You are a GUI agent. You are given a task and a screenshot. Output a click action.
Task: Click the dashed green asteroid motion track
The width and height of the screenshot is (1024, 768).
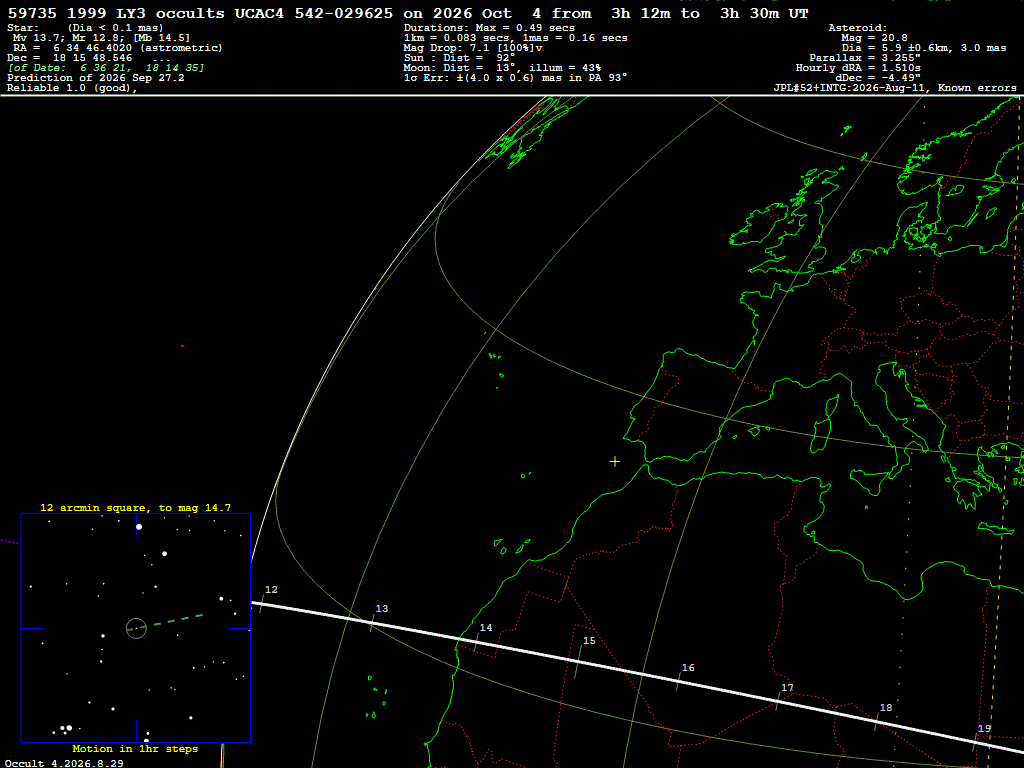point(167,622)
